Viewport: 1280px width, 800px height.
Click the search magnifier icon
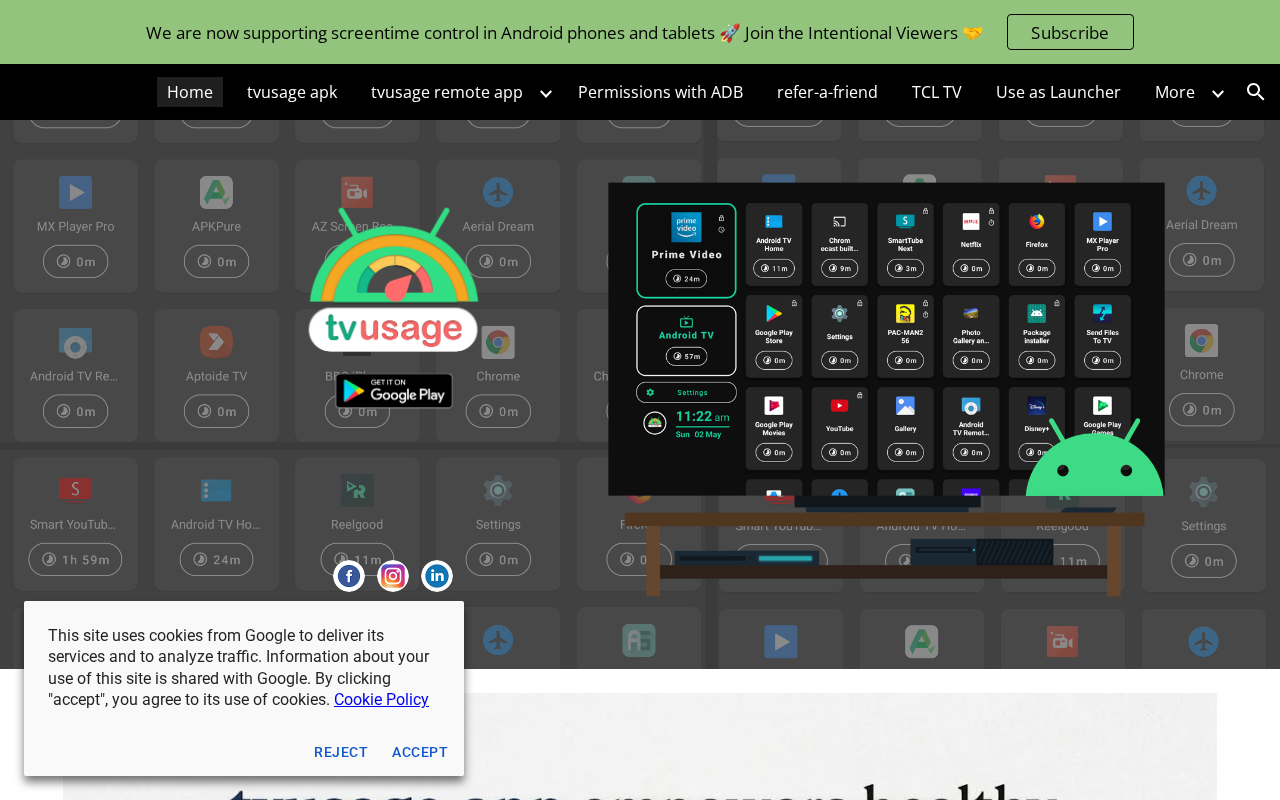point(1256,92)
